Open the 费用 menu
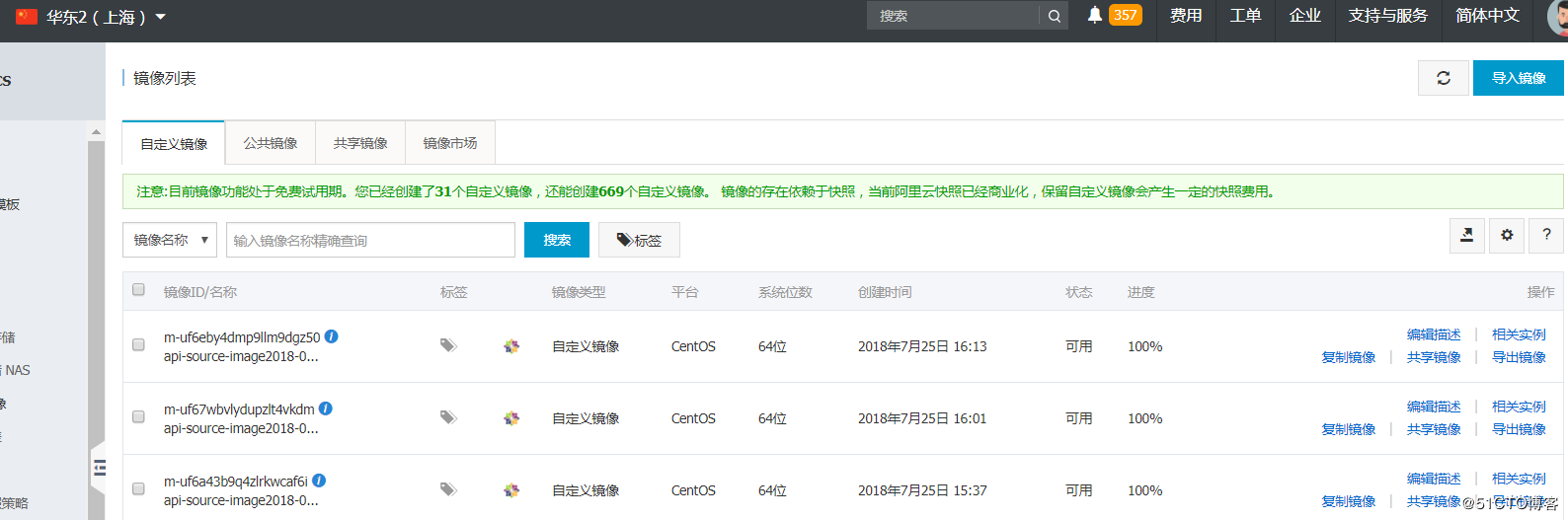Viewport: 1568px width, 520px height. pos(1186,16)
